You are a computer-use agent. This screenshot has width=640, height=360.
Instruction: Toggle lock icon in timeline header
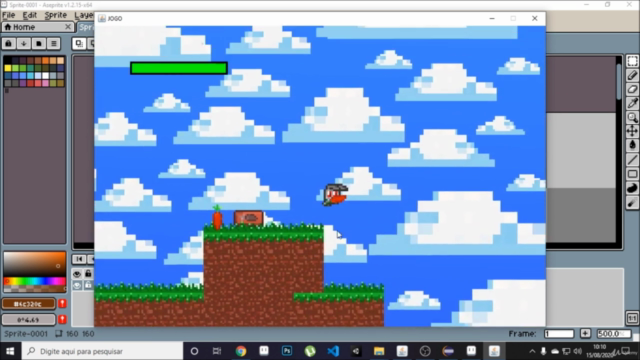(88, 274)
